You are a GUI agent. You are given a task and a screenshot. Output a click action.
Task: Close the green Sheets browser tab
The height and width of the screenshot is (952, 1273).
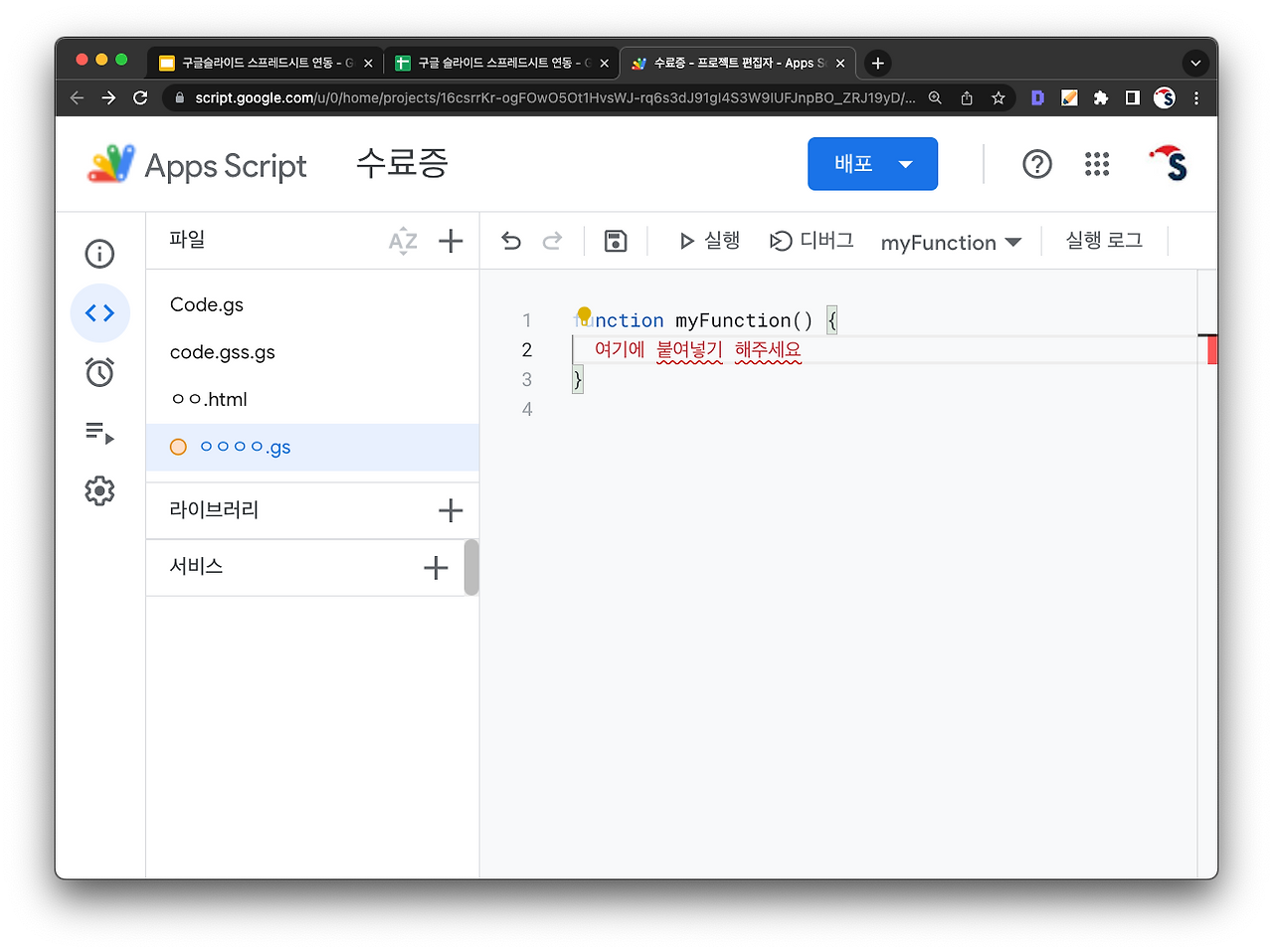(x=605, y=63)
